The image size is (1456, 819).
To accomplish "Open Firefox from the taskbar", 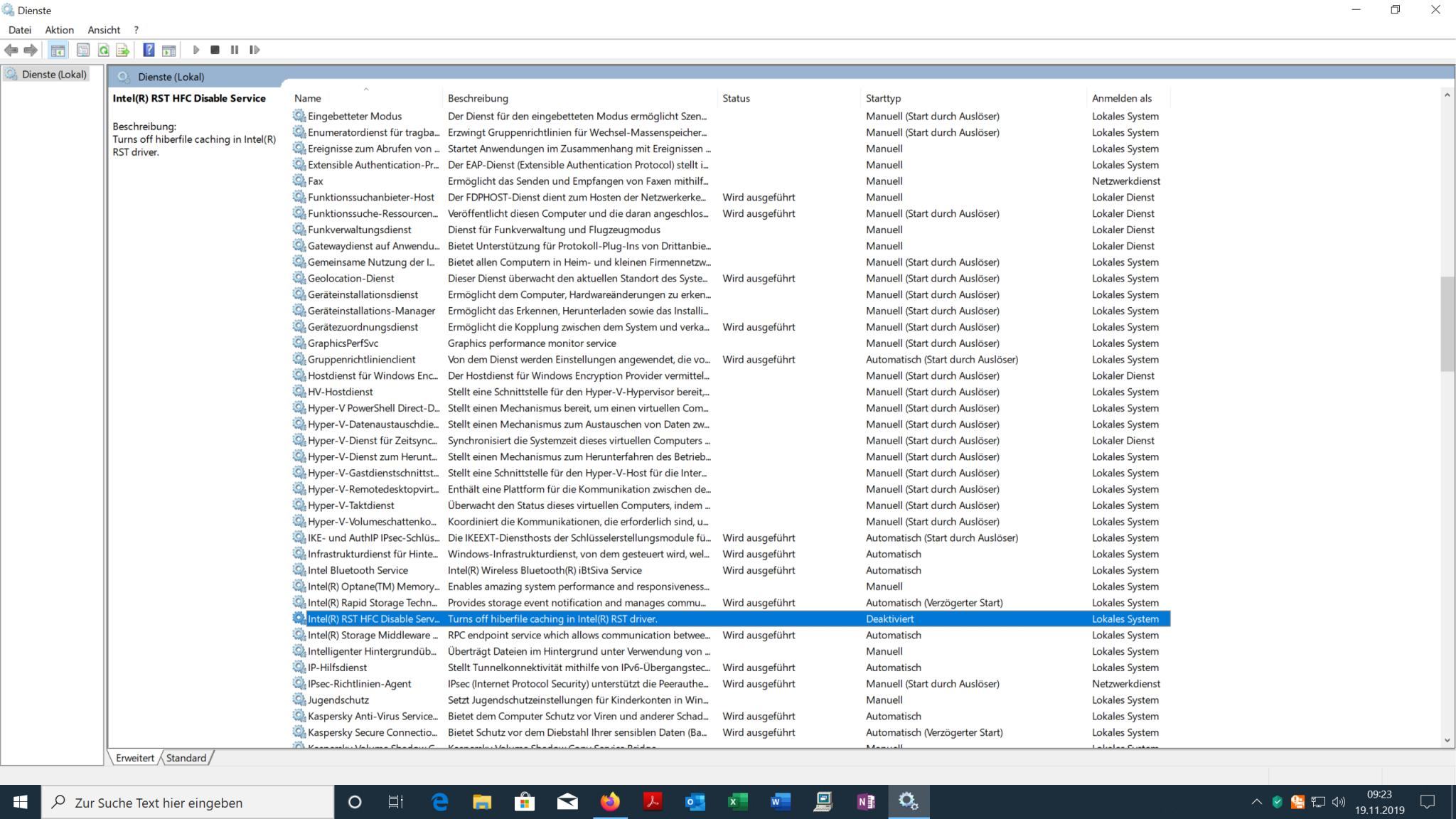I will pyautogui.click(x=610, y=802).
